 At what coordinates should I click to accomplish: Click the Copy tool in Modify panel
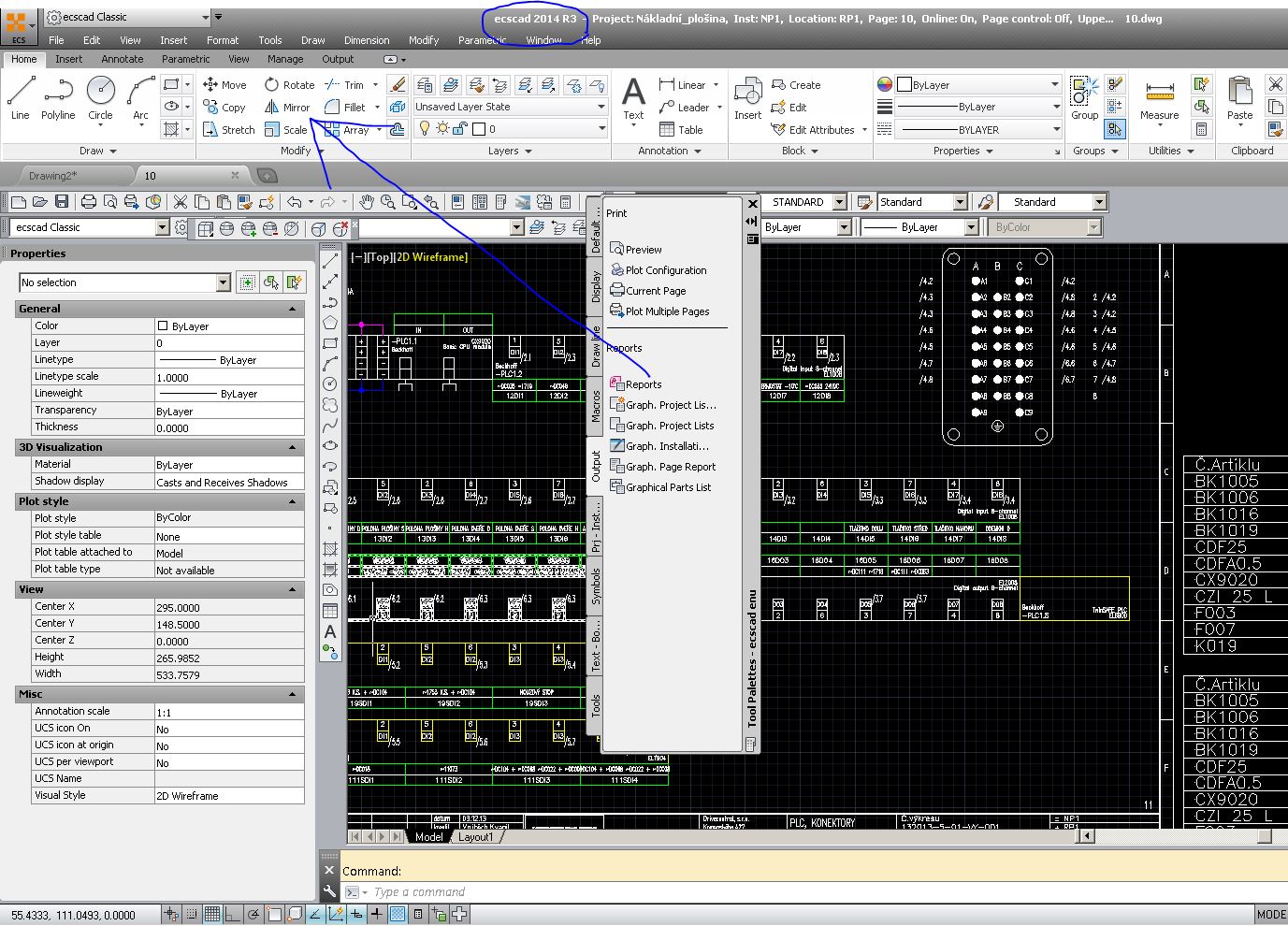224,108
